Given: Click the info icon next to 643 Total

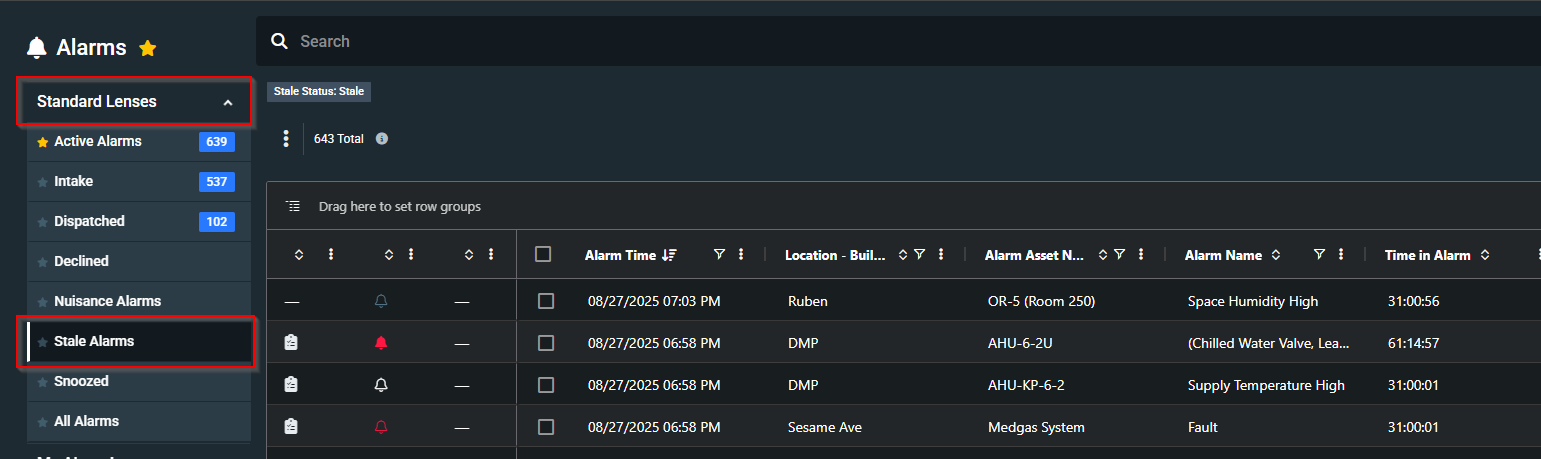Looking at the screenshot, I should pyautogui.click(x=382, y=139).
